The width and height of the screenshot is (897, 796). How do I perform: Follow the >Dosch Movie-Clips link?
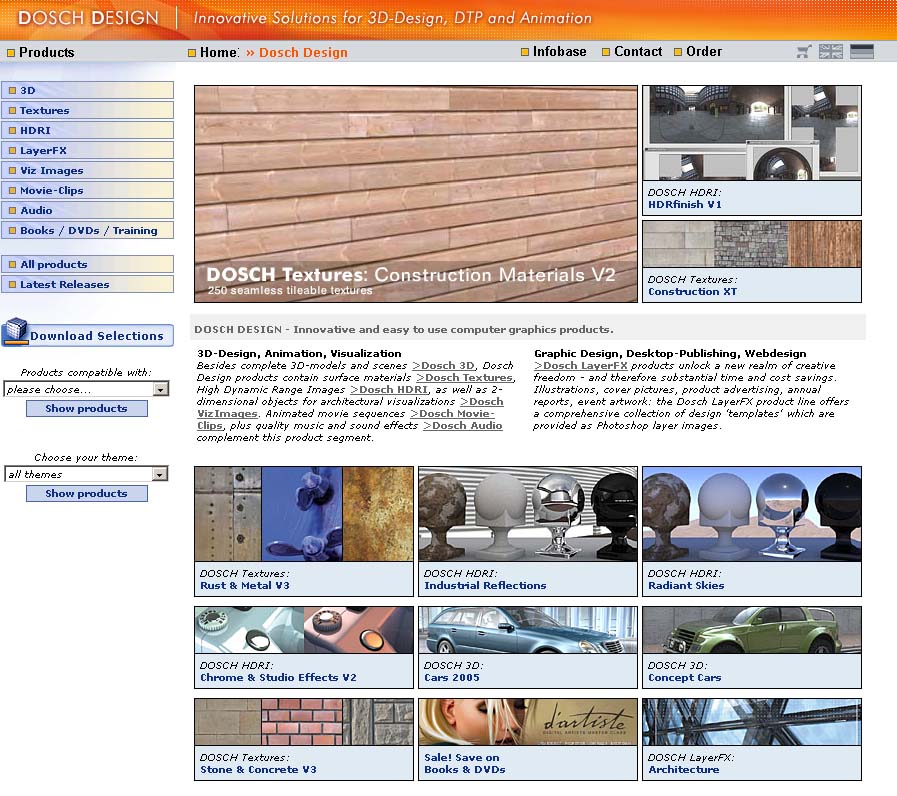click(x=452, y=414)
